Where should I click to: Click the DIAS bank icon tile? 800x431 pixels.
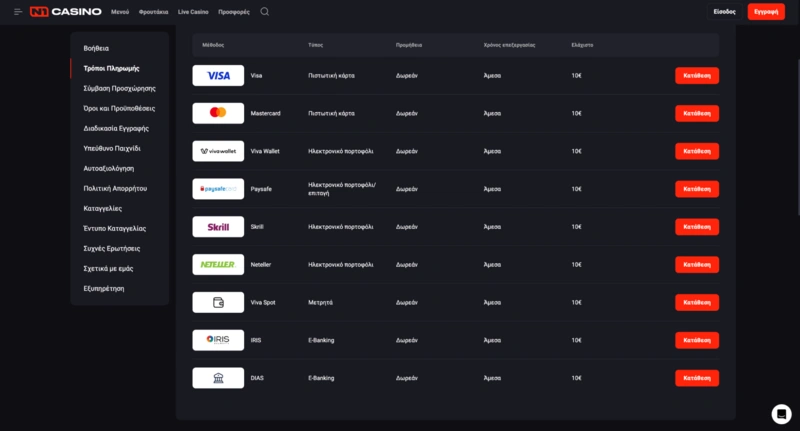click(218, 378)
